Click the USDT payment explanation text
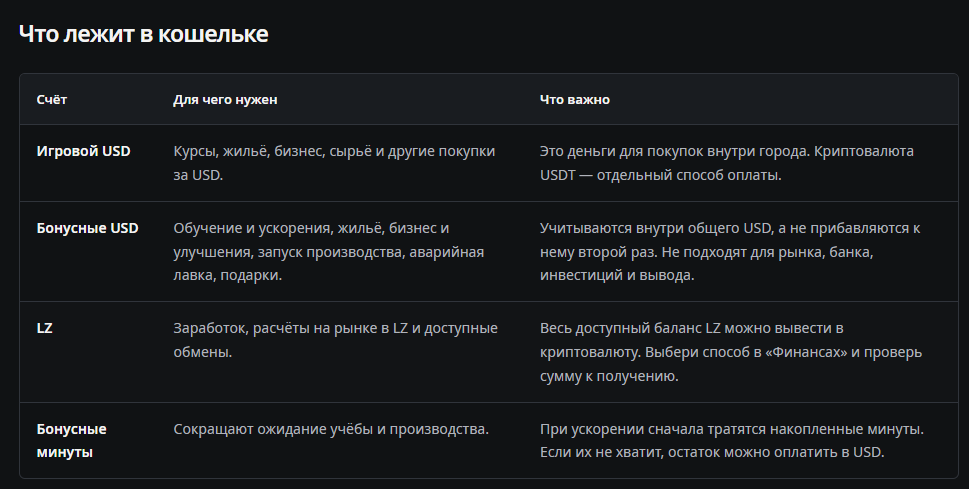The height and width of the screenshot is (489, 969). (727, 163)
